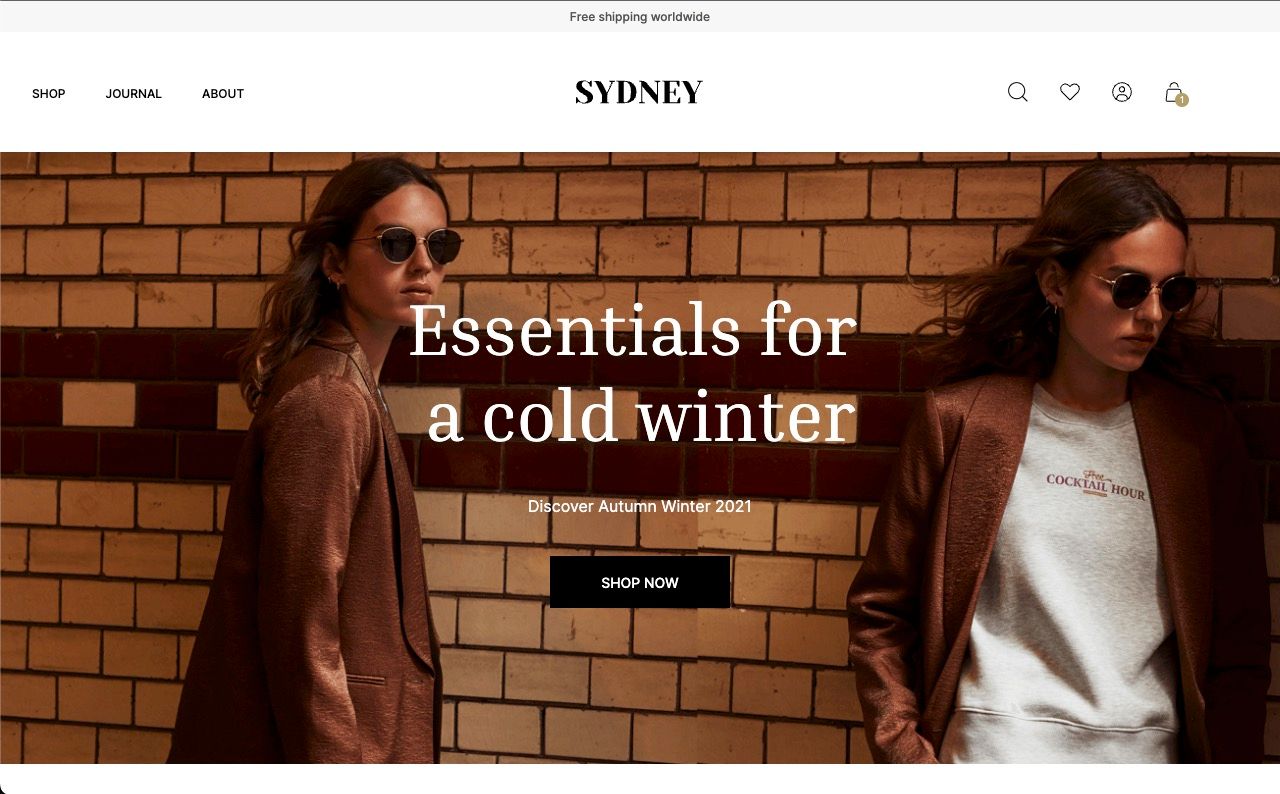Open the search magnifier icon
The height and width of the screenshot is (794, 1280).
click(x=1018, y=92)
